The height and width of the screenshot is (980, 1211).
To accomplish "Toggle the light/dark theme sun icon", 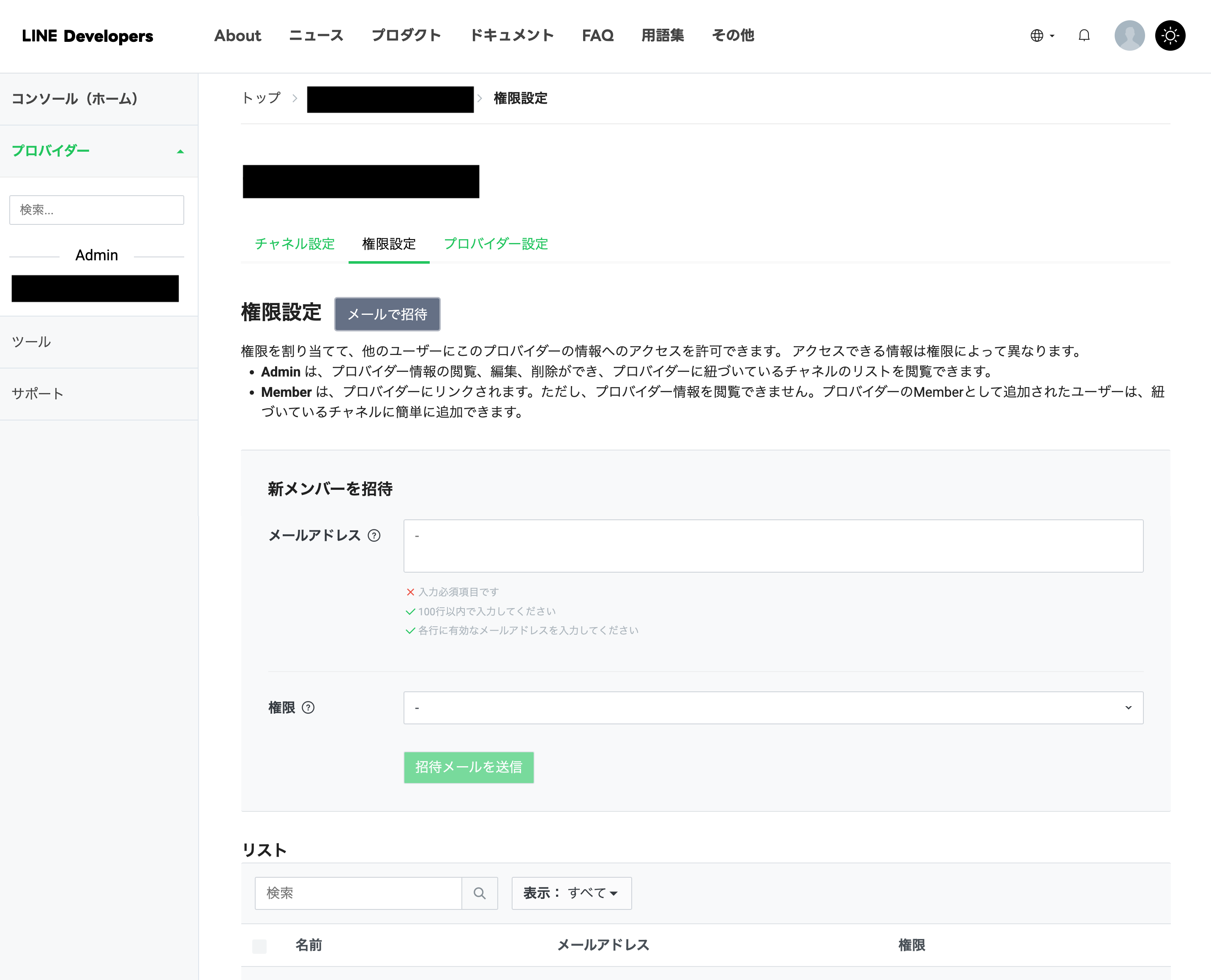I will point(1170,35).
